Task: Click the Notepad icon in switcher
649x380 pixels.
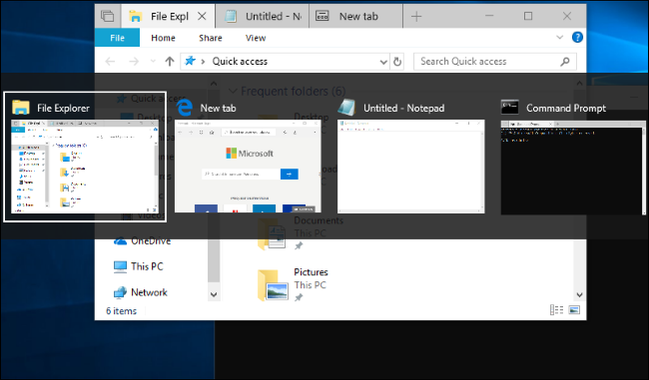Action: coord(346,107)
